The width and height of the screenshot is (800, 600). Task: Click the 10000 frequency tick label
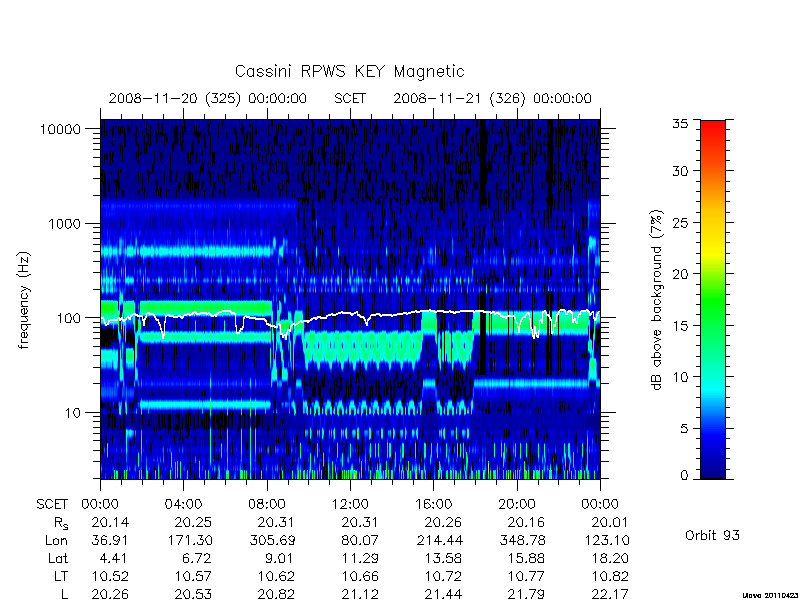pyautogui.click(x=60, y=129)
